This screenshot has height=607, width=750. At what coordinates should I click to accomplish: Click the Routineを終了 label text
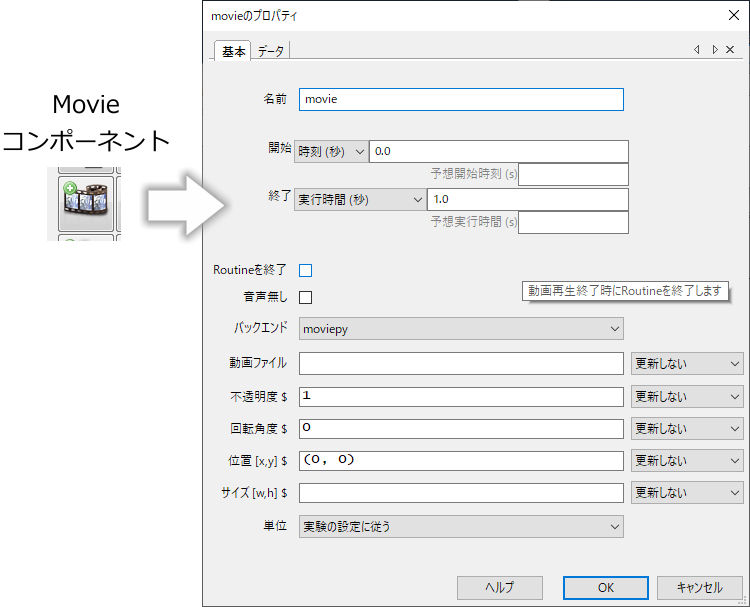point(250,270)
